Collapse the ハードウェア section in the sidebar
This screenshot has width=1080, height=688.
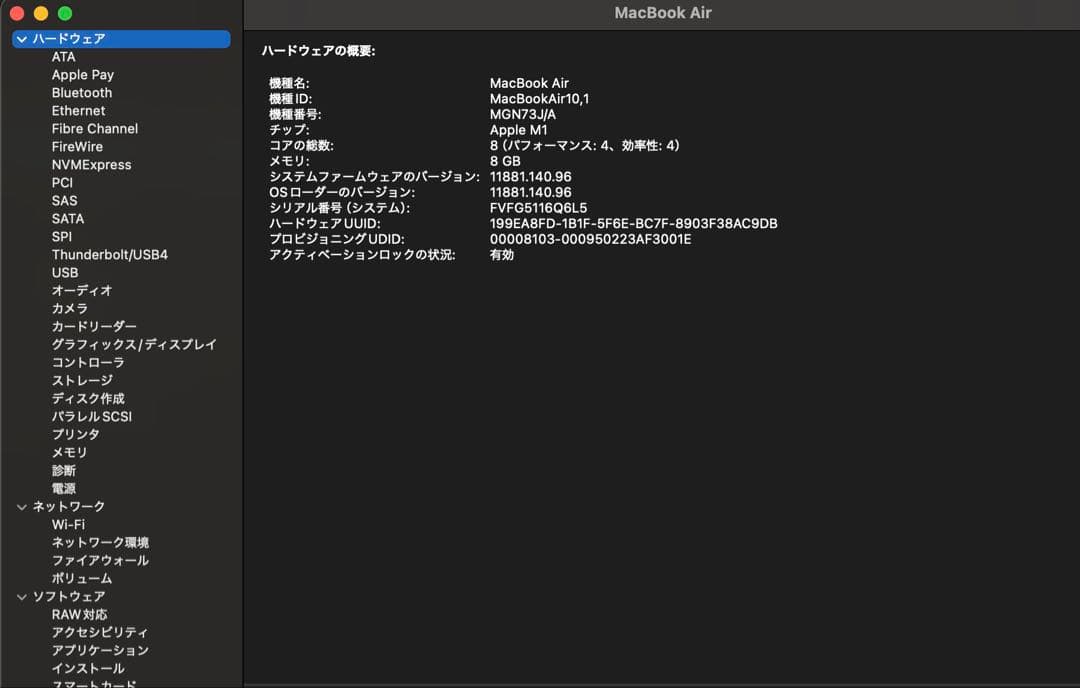point(22,38)
